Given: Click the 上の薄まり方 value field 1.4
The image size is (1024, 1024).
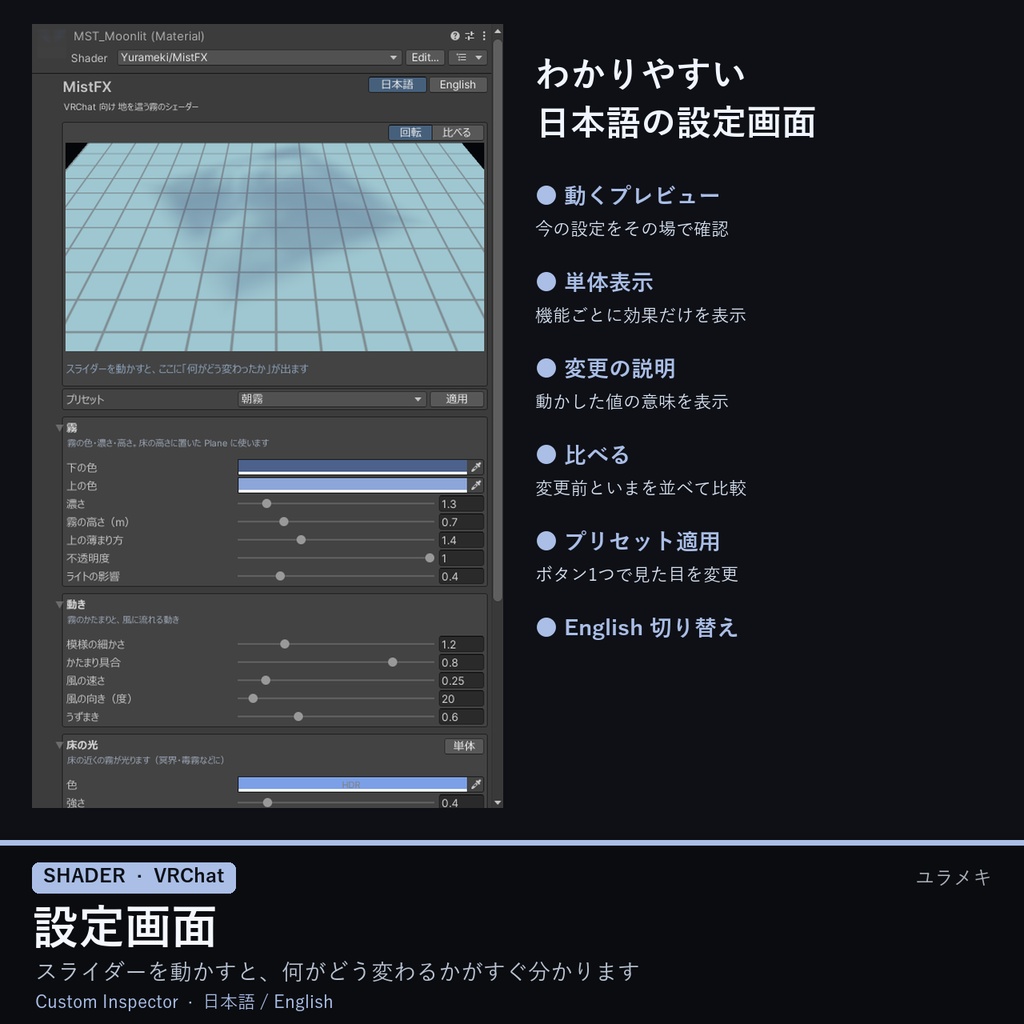Looking at the screenshot, I should point(461,540).
